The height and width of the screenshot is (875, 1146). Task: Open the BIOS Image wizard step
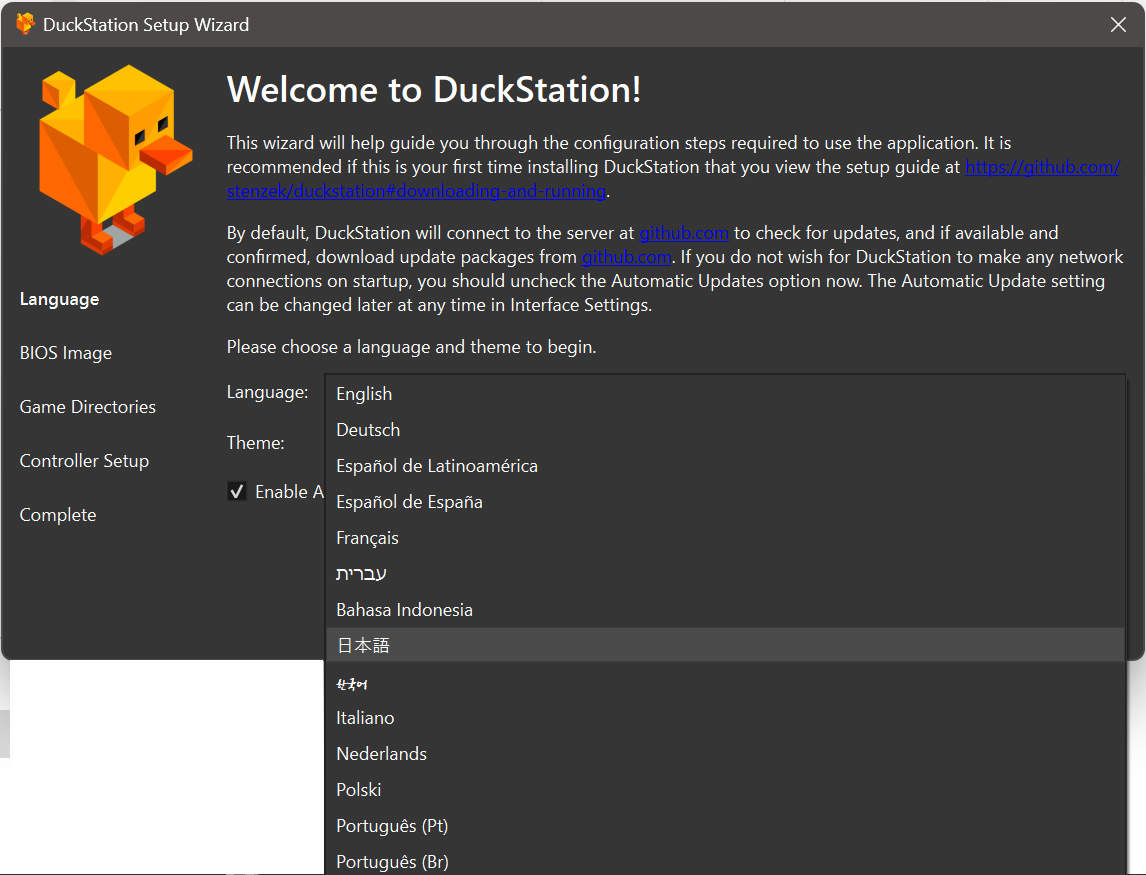pyautogui.click(x=66, y=353)
